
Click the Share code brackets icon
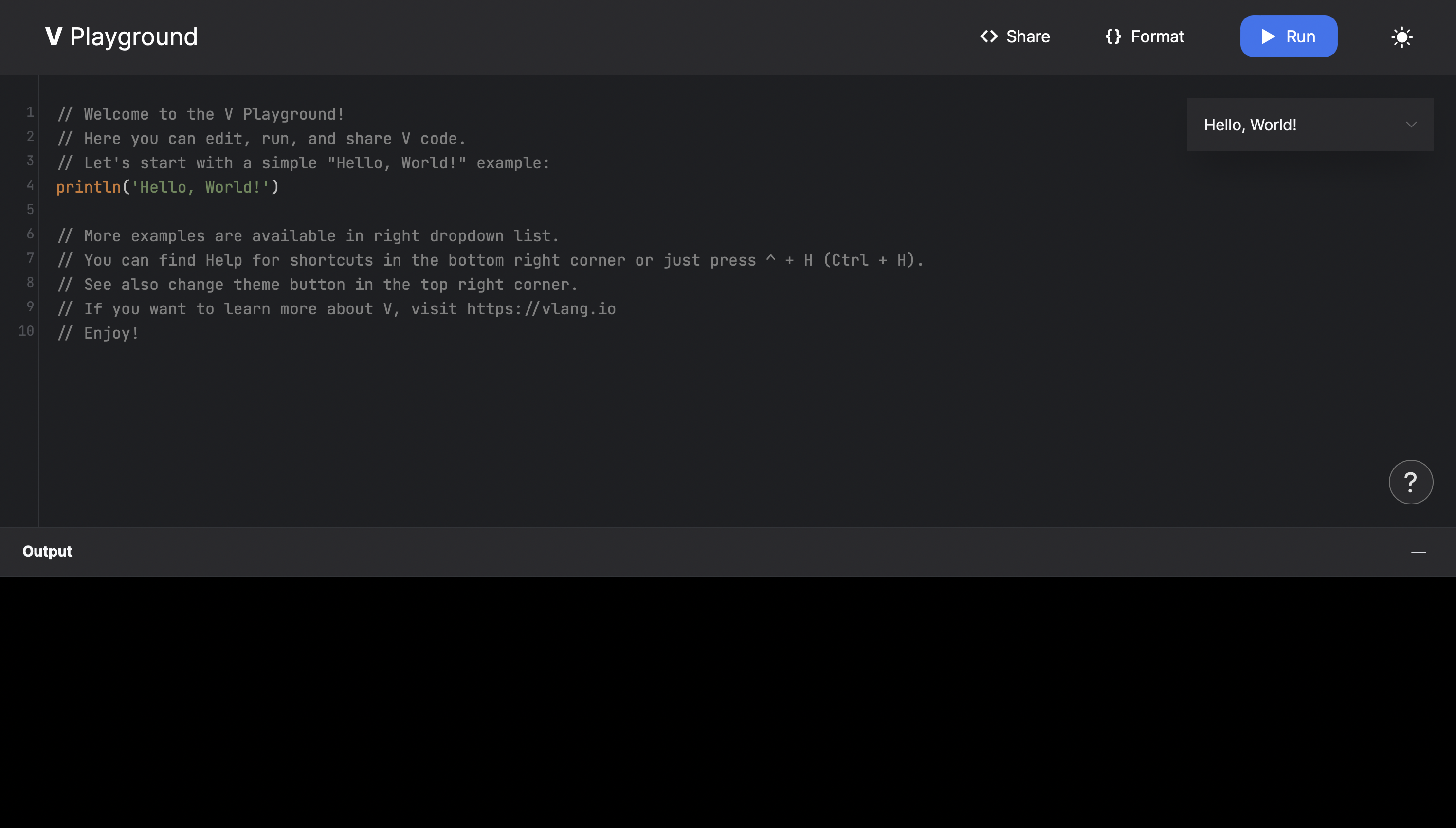988,36
